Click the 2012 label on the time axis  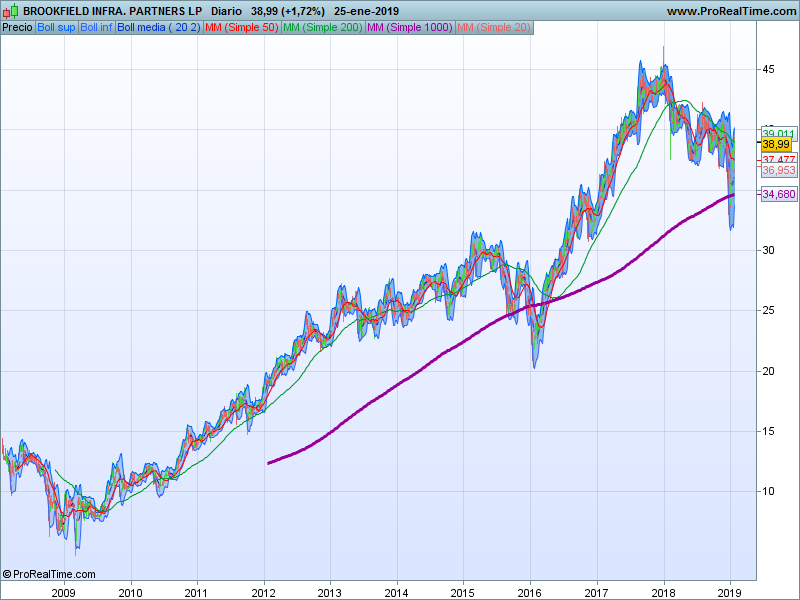(x=264, y=593)
